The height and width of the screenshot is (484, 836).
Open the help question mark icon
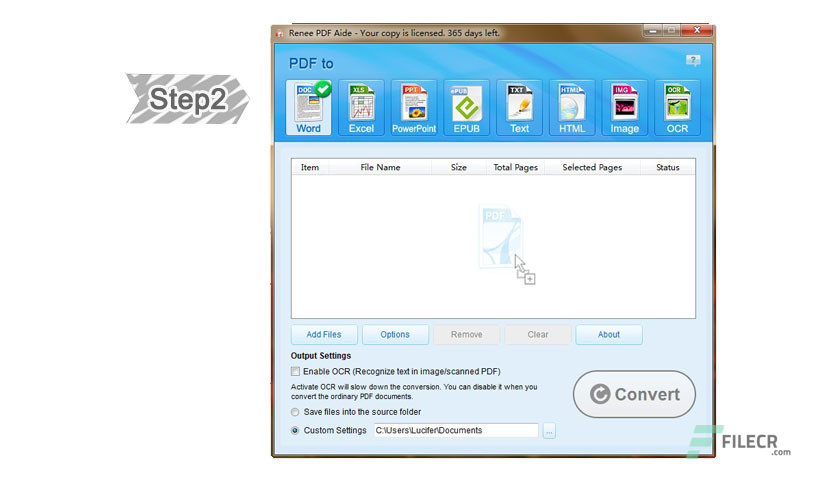pyautogui.click(x=693, y=60)
